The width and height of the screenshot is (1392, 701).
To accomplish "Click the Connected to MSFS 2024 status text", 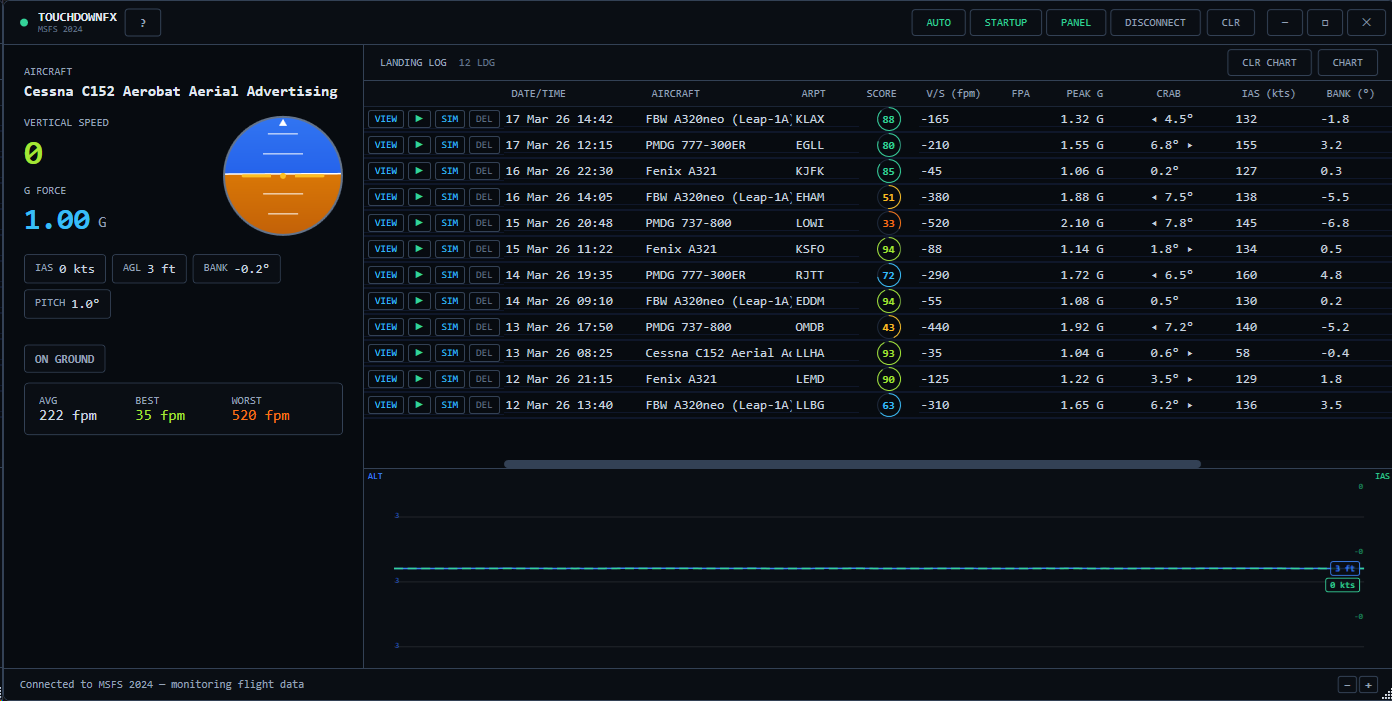I will (x=162, y=685).
